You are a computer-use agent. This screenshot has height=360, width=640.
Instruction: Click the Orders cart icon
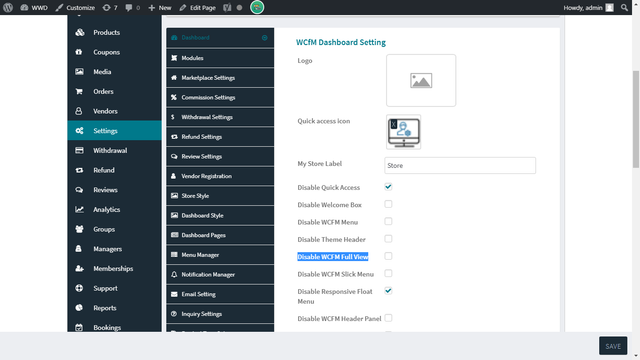(79, 91)
